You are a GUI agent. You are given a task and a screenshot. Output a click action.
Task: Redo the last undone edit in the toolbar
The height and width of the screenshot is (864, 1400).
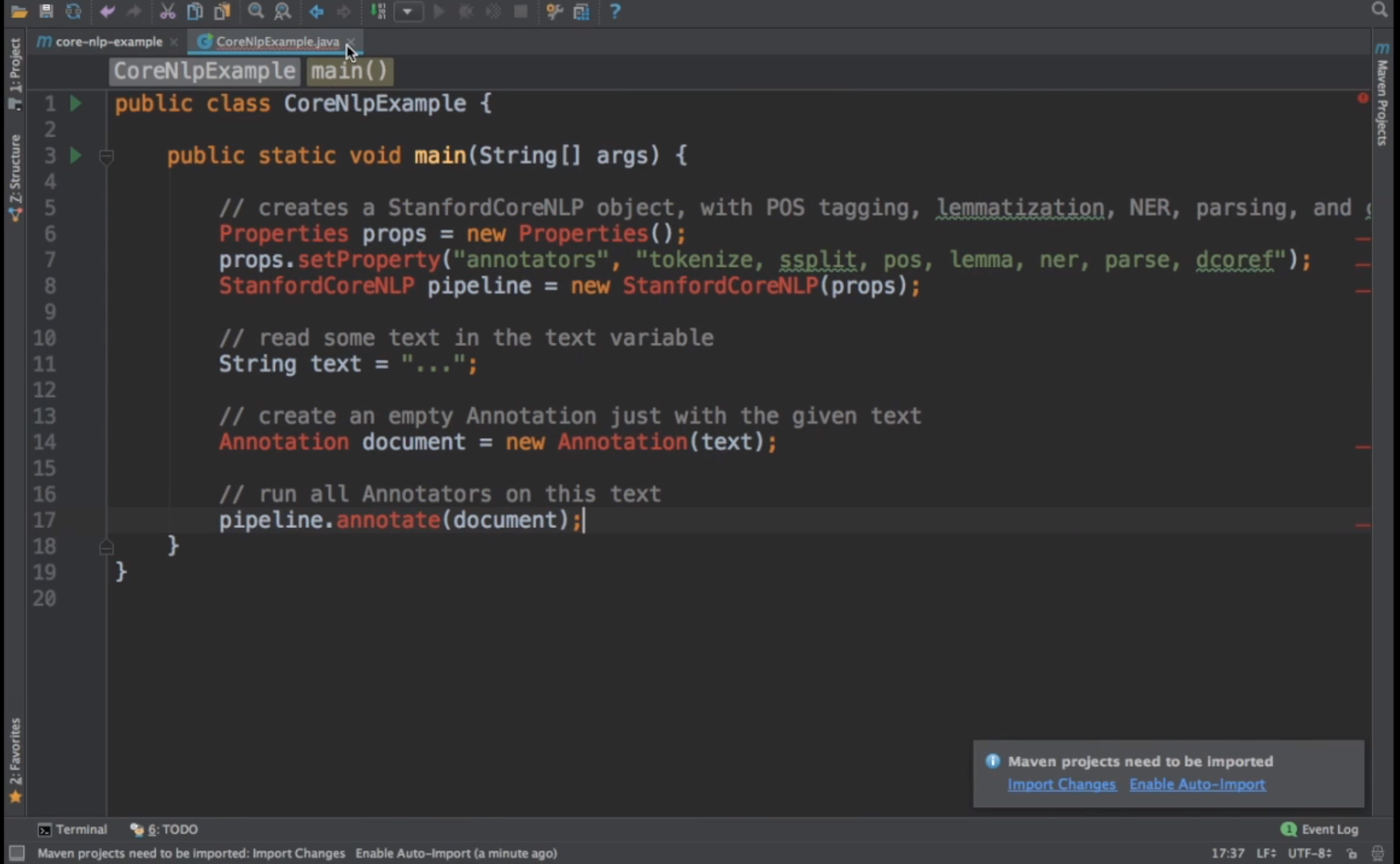(x=134, y=11)
